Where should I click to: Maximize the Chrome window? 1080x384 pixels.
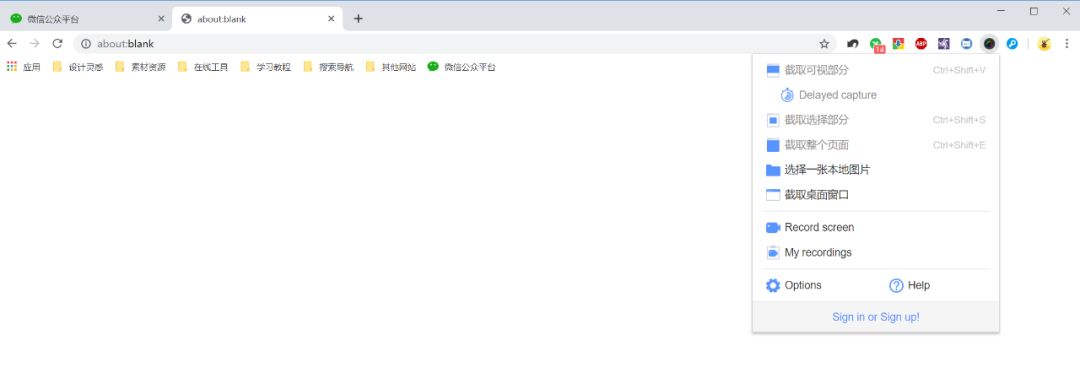[1034, 11]
